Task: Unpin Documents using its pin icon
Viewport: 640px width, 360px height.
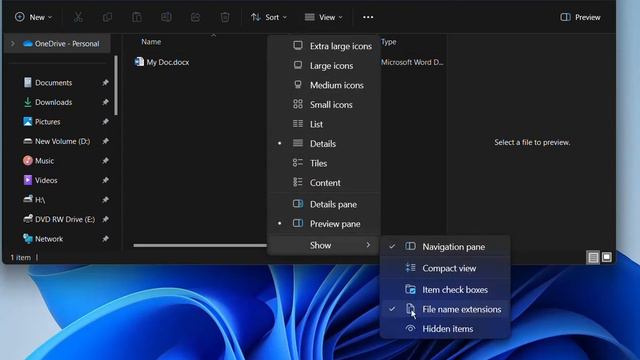Action: (105, 82)
